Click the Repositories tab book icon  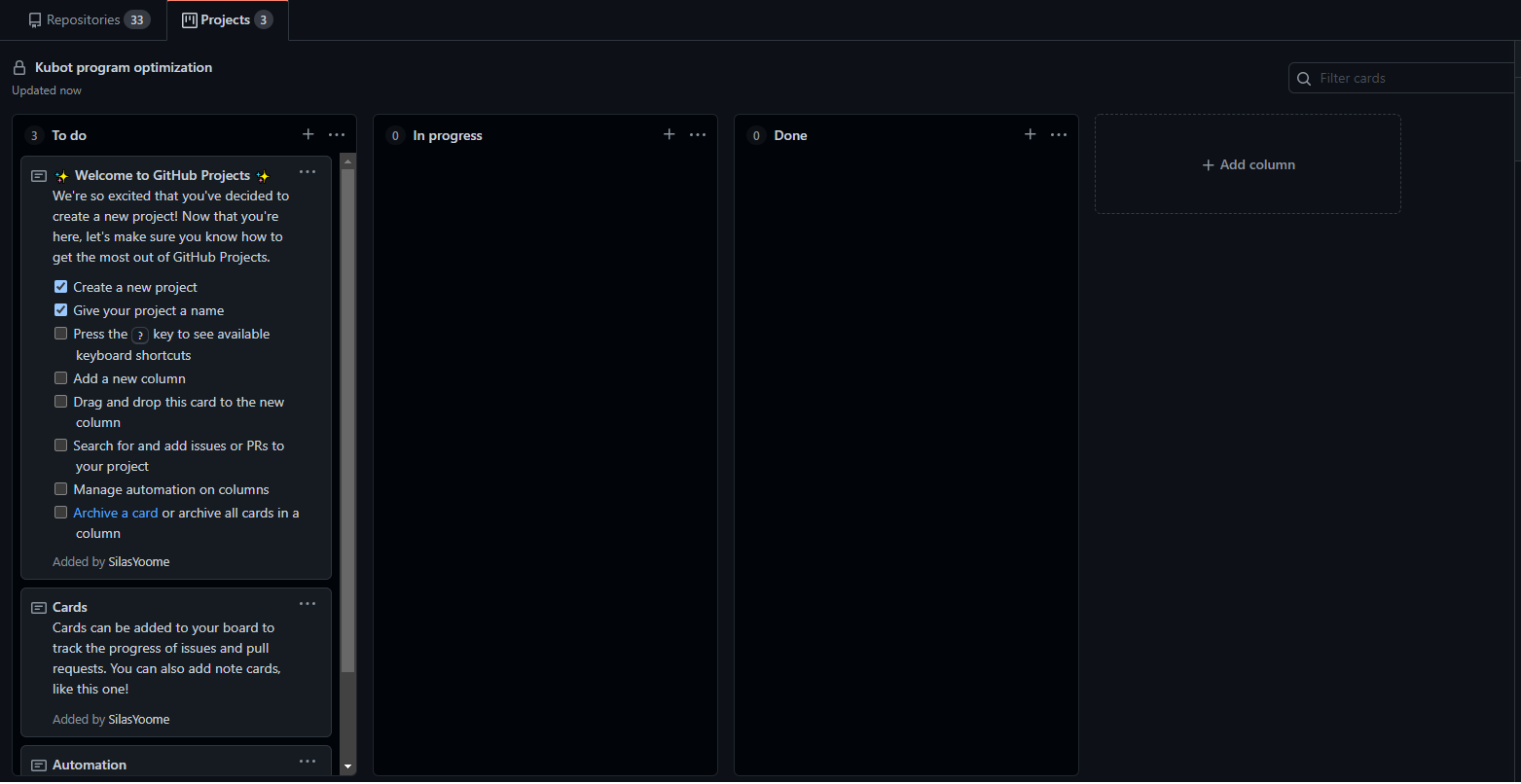(35, 19)
